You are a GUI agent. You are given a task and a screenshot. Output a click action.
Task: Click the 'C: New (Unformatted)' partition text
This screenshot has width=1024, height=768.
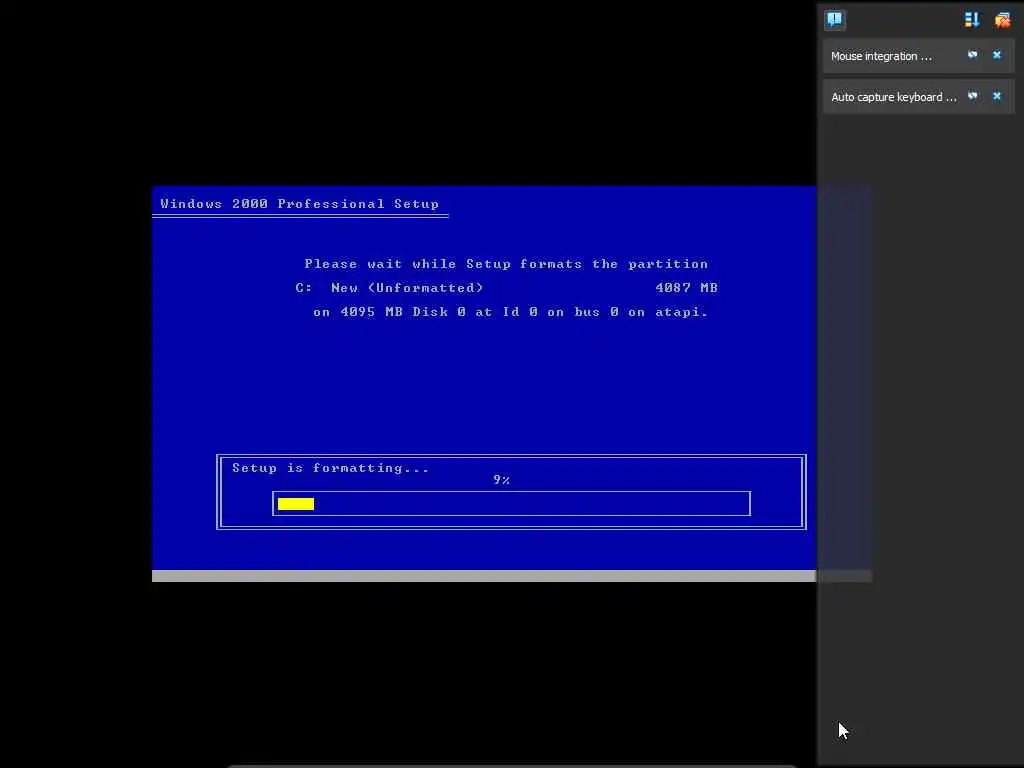click(x=389, y=288)
